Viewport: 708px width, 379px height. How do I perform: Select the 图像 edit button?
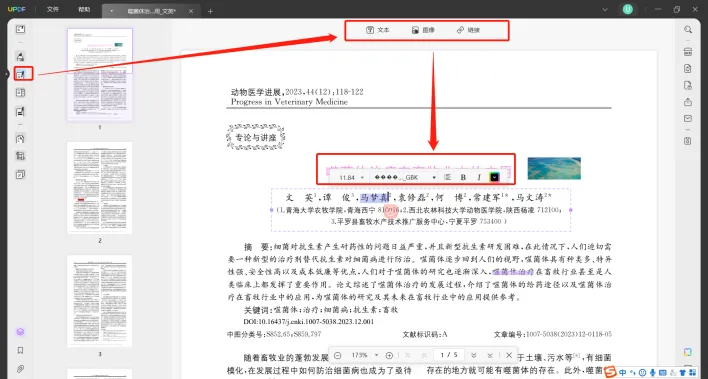coord(423,30)
